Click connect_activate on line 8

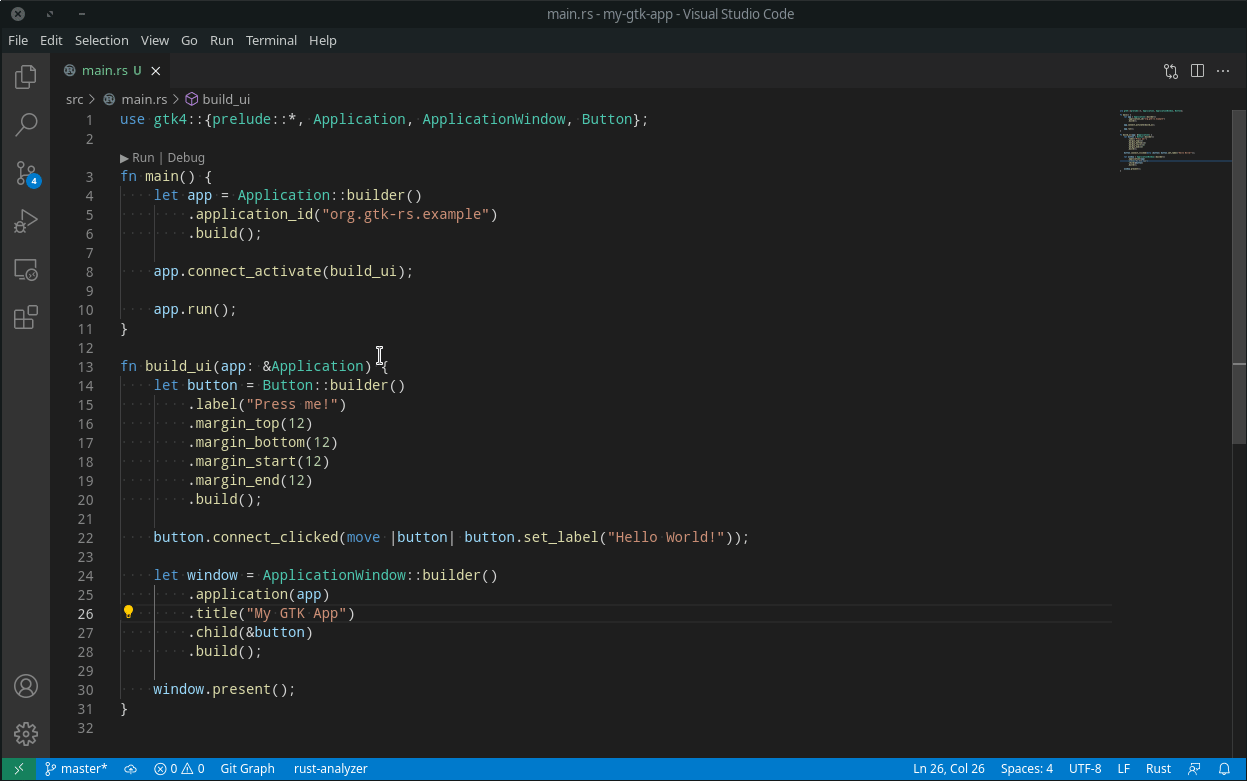(254, 271)
